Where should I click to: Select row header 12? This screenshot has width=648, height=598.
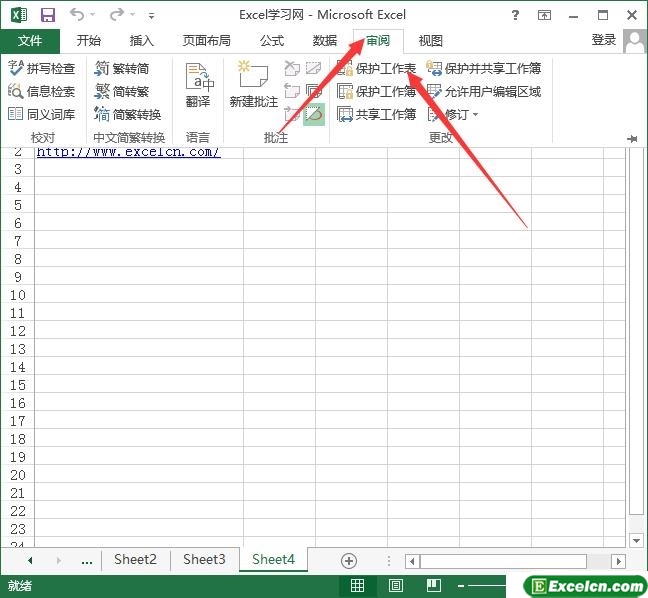pyautogui.click(x=18, y=331)
